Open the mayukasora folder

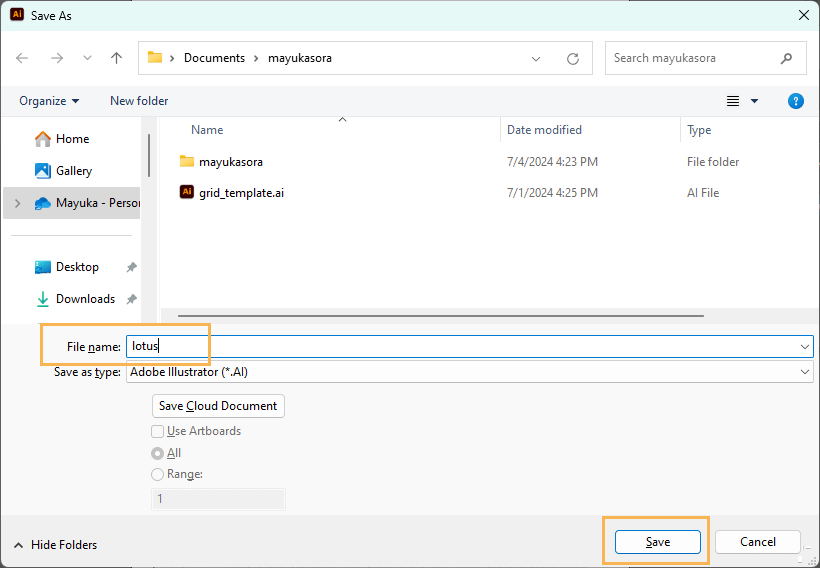[230, 161]
